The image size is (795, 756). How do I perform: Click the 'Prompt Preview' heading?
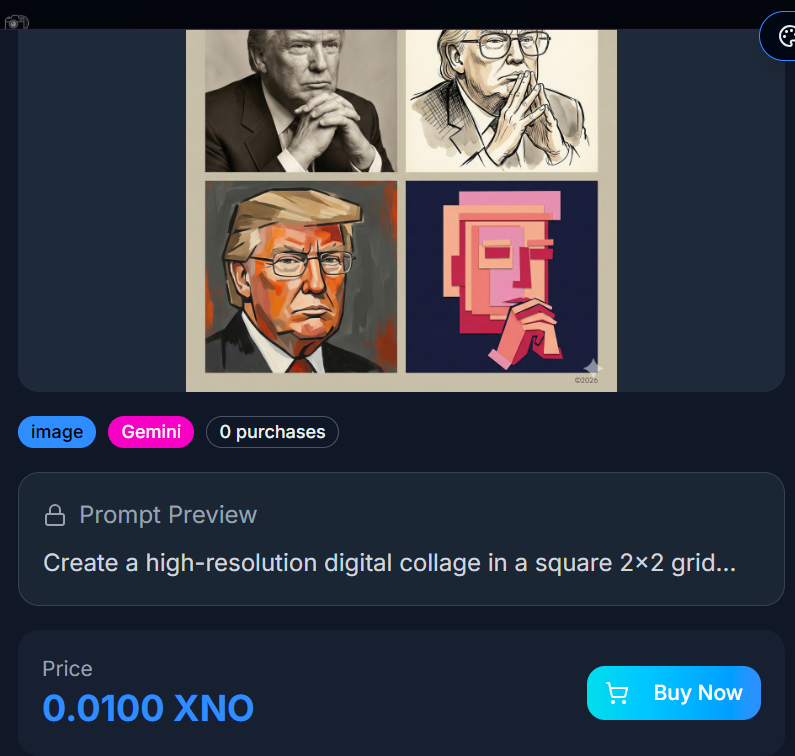click(x=168, y=515)
